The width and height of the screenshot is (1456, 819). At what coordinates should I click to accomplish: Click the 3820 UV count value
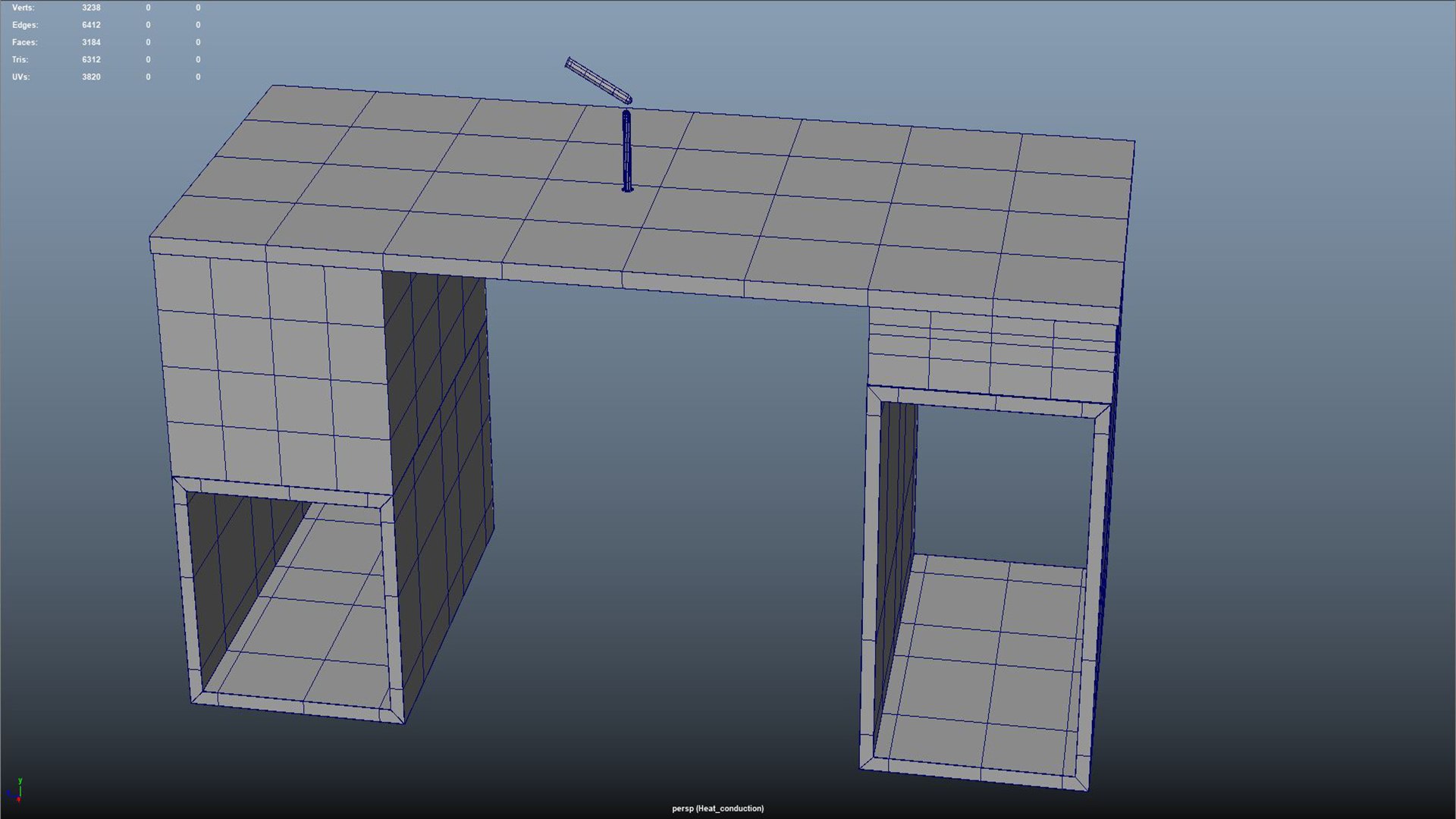[x=91, y=77]
